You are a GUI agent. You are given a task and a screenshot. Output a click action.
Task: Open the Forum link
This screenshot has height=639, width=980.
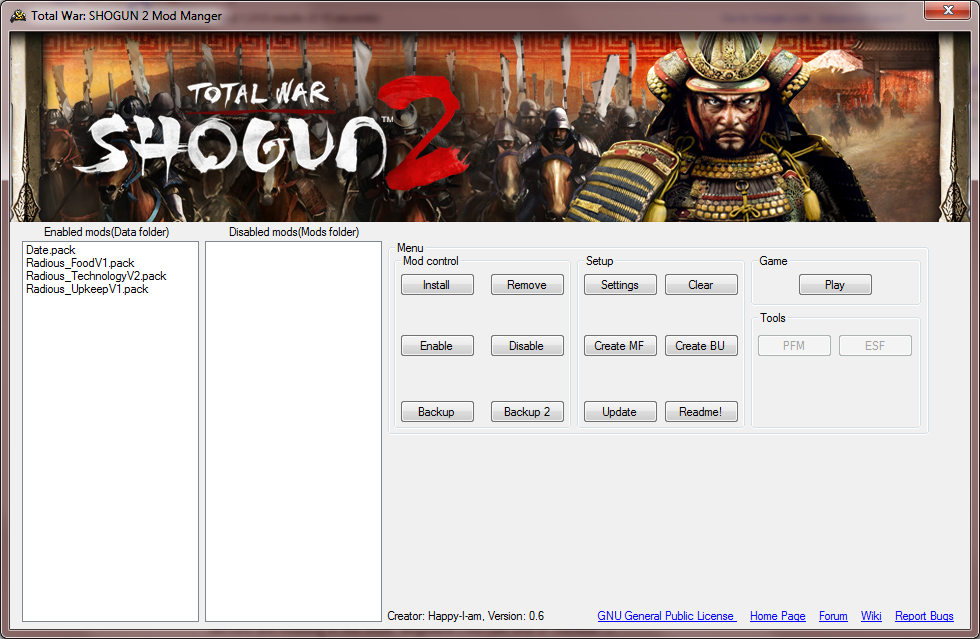click(833, 616)
